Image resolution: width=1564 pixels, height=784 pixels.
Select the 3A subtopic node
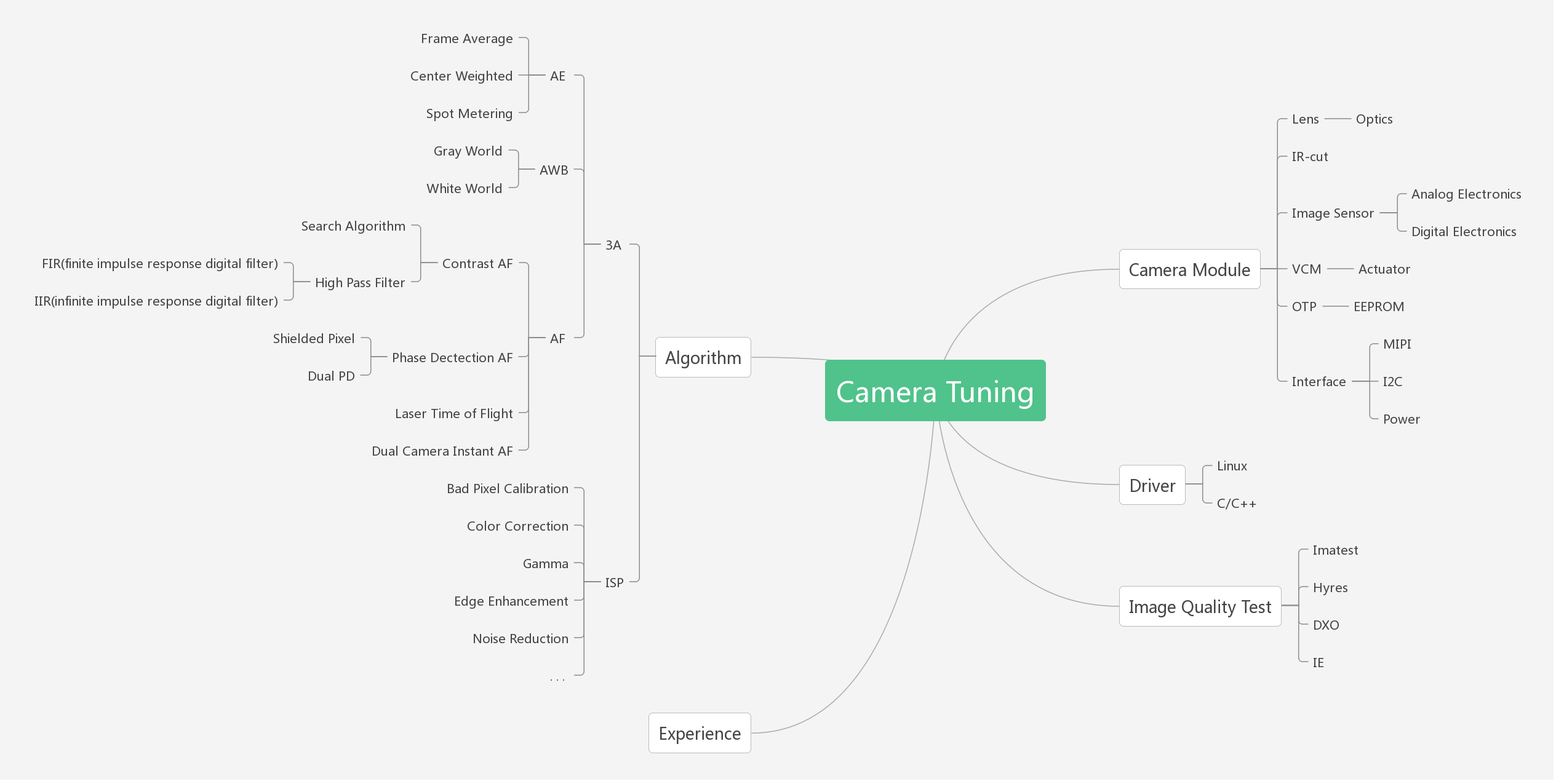613,245
